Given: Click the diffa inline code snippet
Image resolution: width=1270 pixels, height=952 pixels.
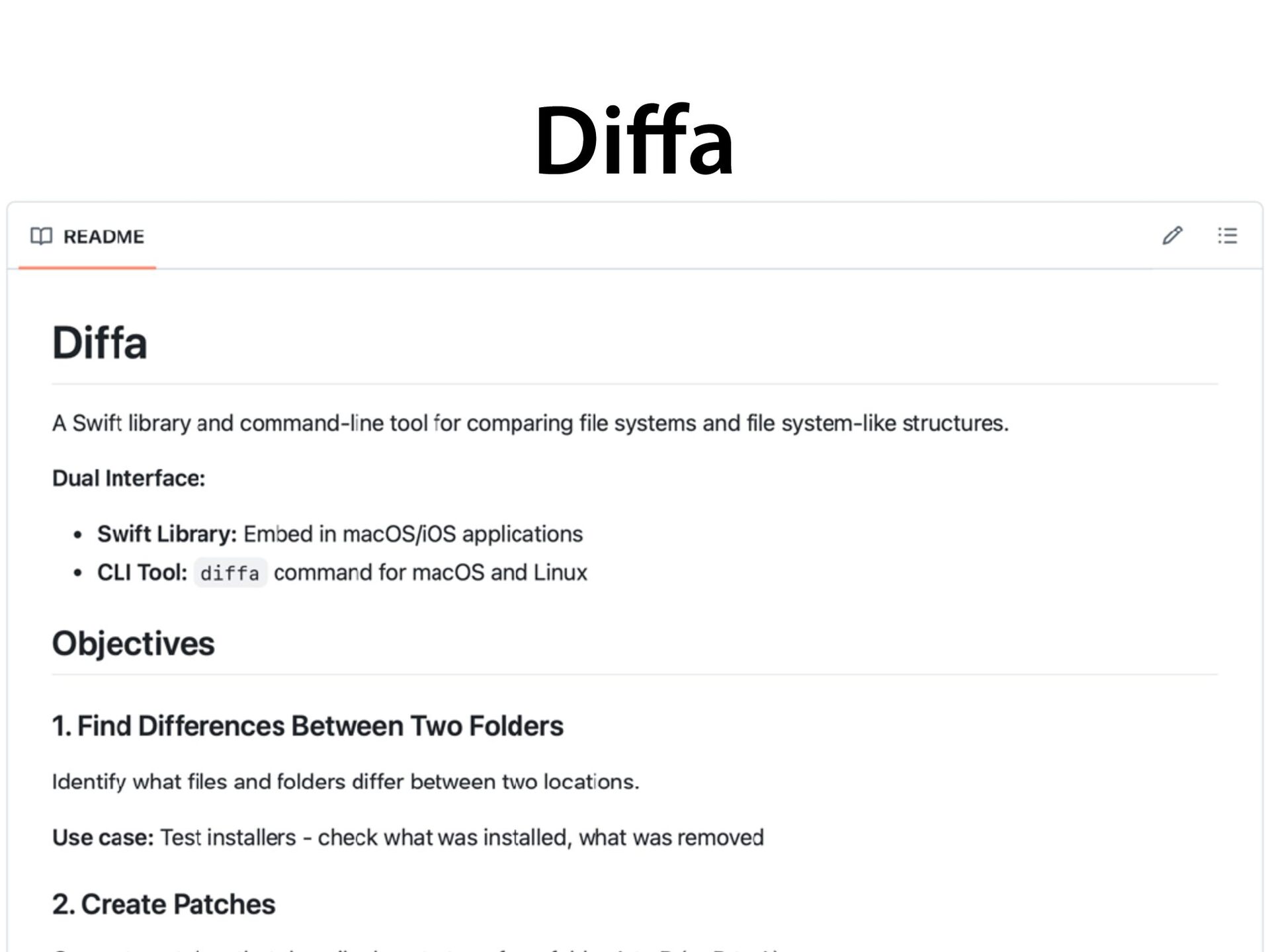Looking at the screenshot, I should pos(230,573).
